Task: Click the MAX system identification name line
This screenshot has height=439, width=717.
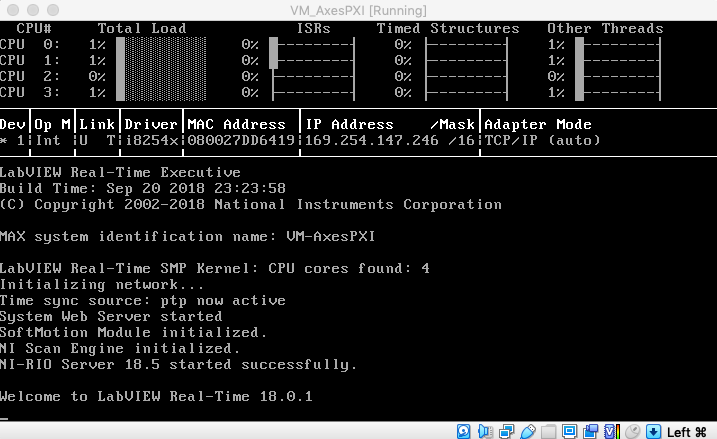Action: point(187,236)
